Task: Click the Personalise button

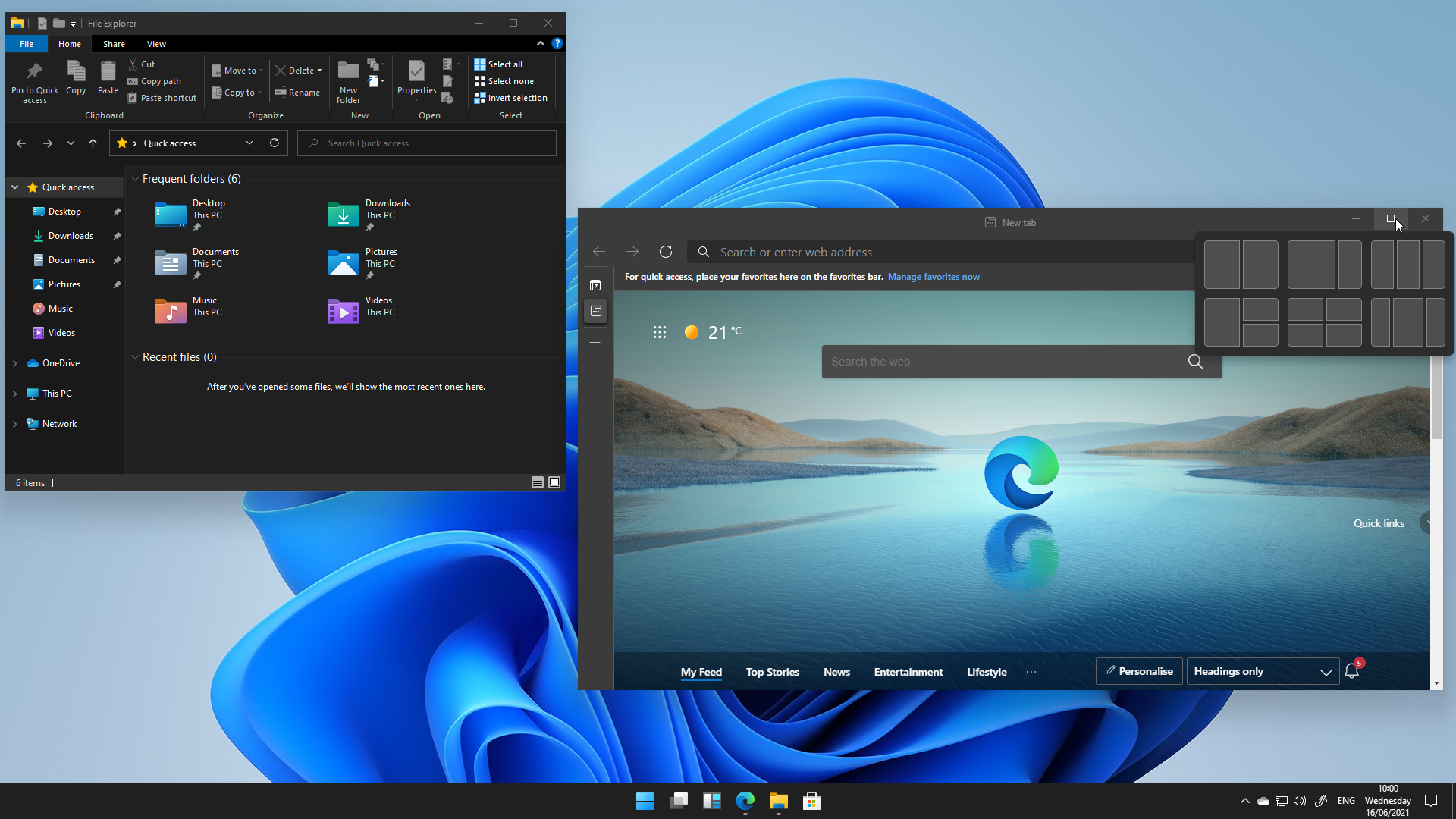Action: pos(1138,671)
